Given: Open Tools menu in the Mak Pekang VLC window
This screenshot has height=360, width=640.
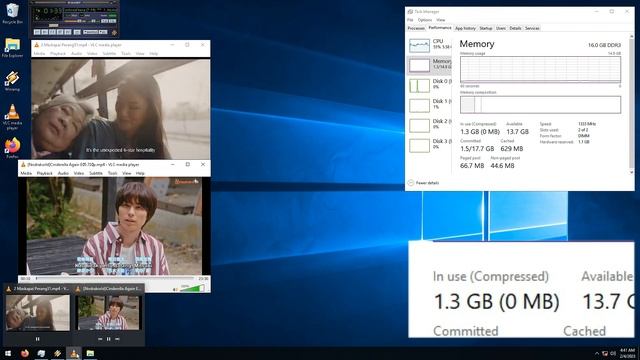Looking at the screenshot, I should click(126, 53).
